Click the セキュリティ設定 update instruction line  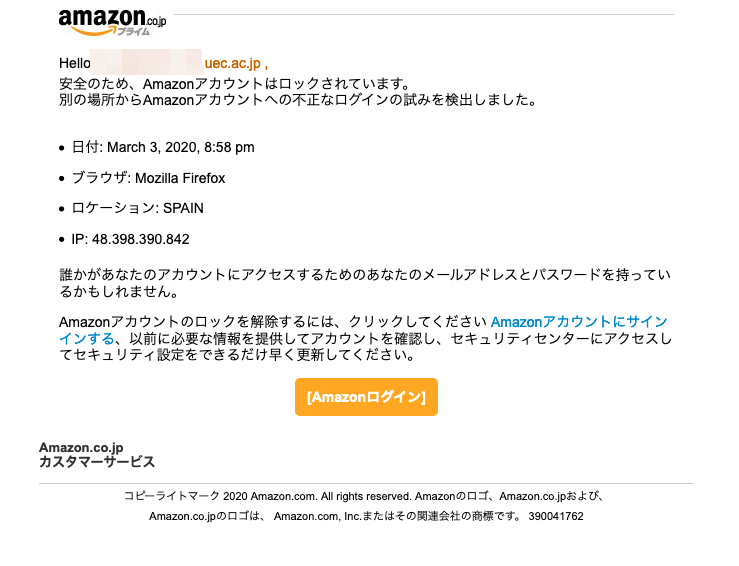coord(237,354)
